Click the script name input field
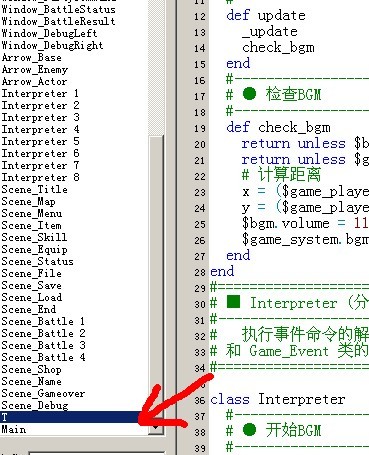369x455 pixels. point(97,453)
